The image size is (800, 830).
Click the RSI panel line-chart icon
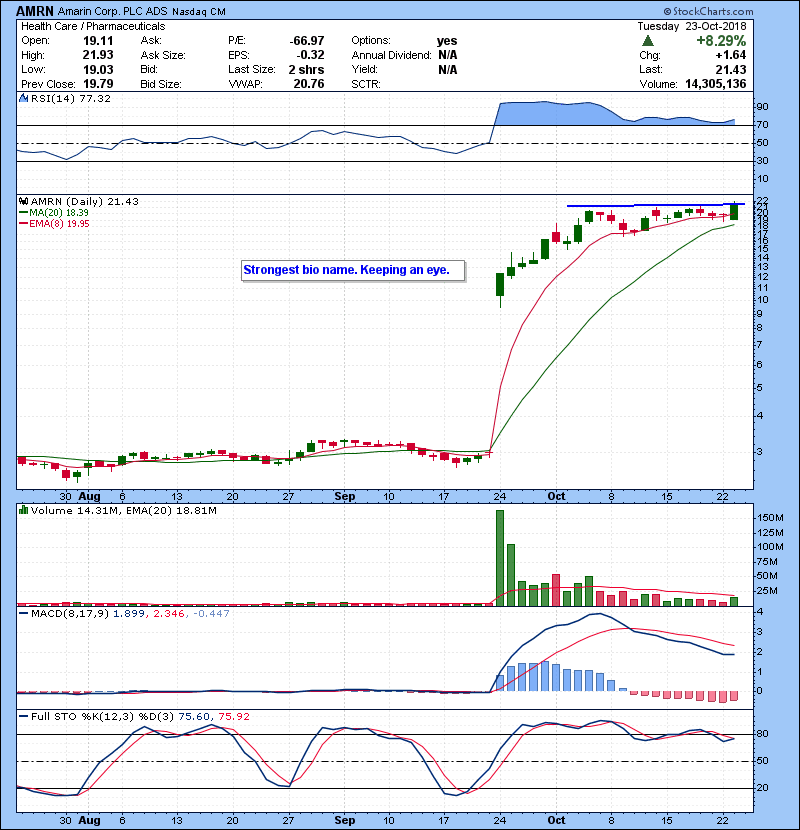23,98
